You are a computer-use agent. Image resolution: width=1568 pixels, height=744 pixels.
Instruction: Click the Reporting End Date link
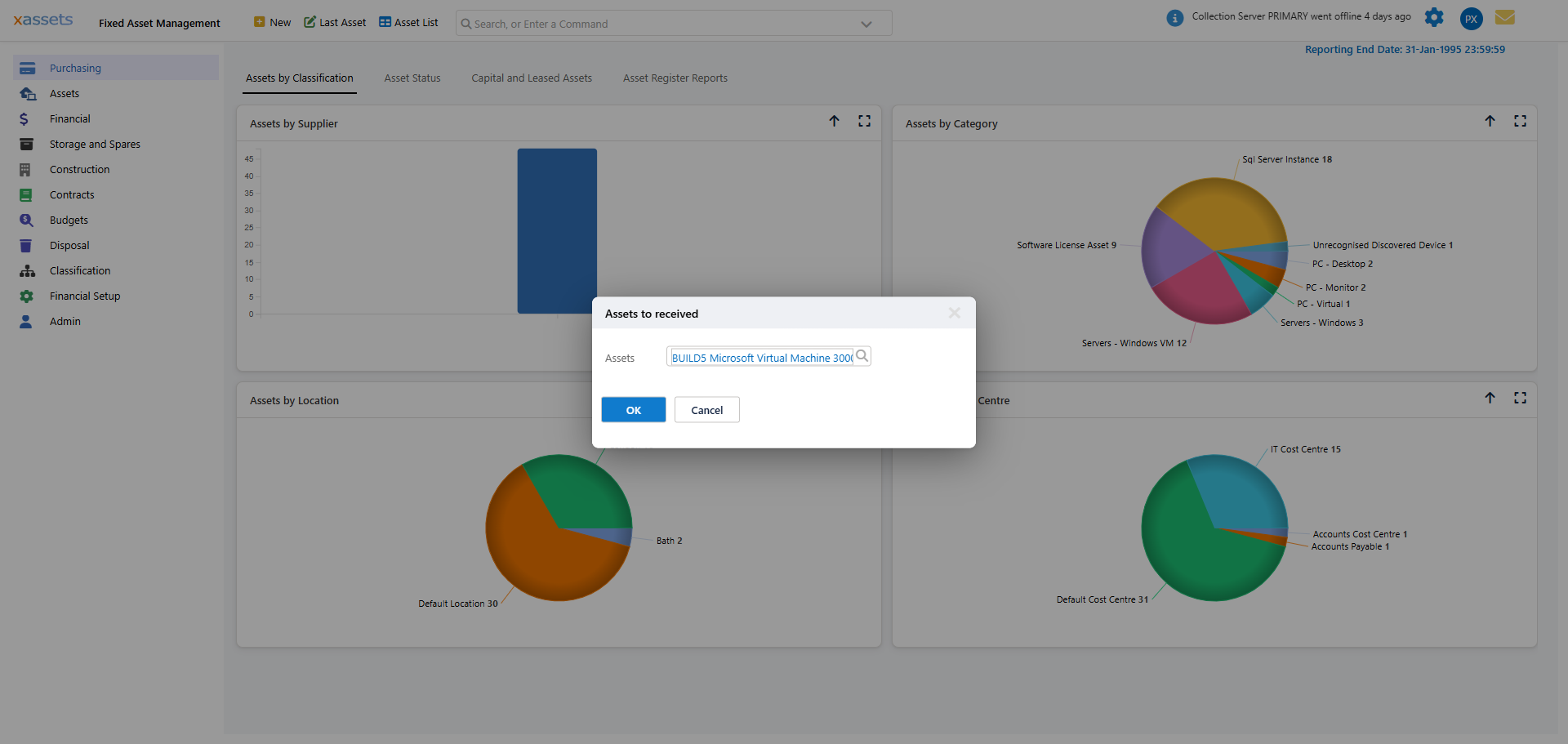[x=1405, y=49]
